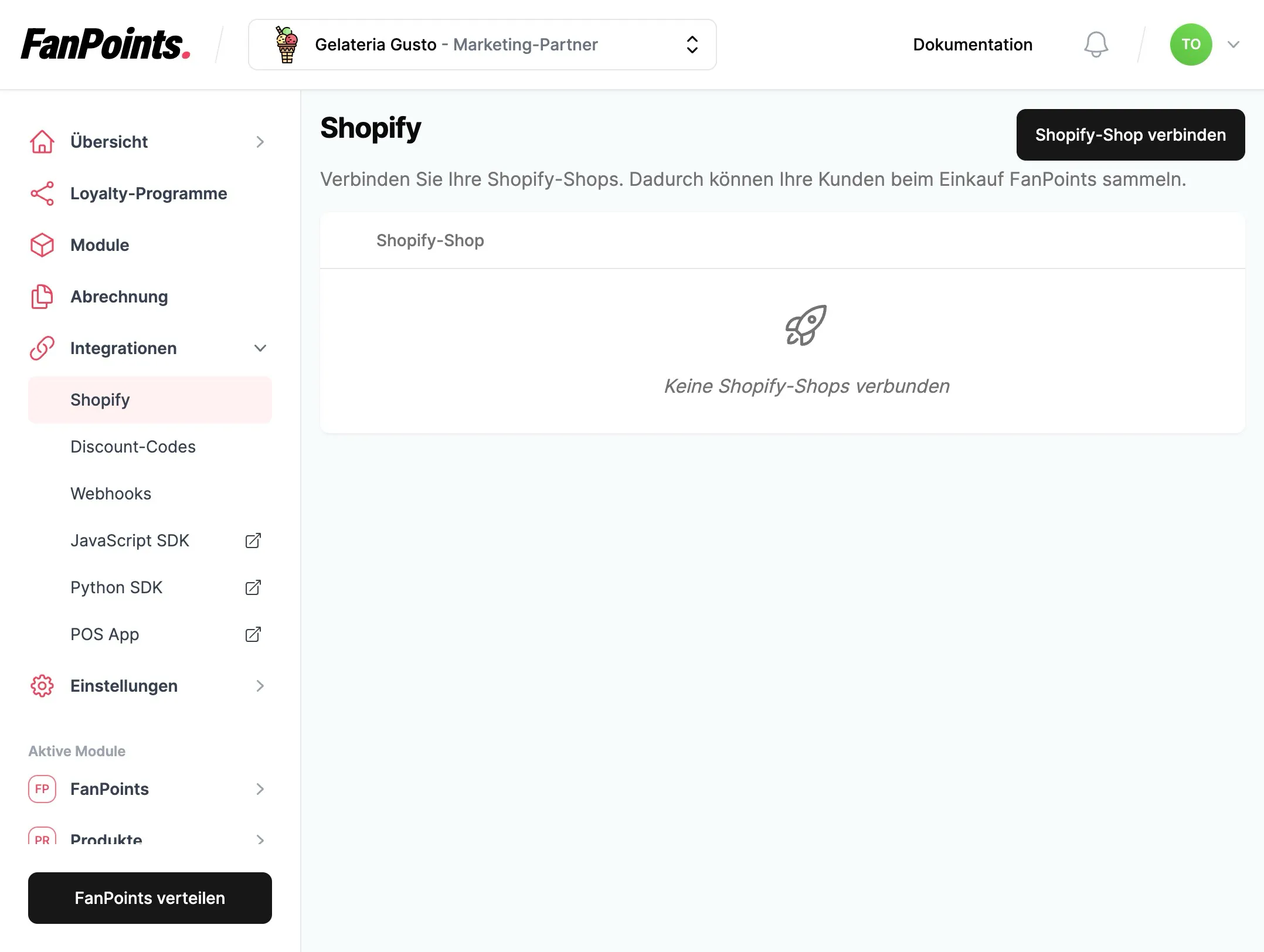
Task: Expand the Einstellungen chevron
Action: coord(260,686)
